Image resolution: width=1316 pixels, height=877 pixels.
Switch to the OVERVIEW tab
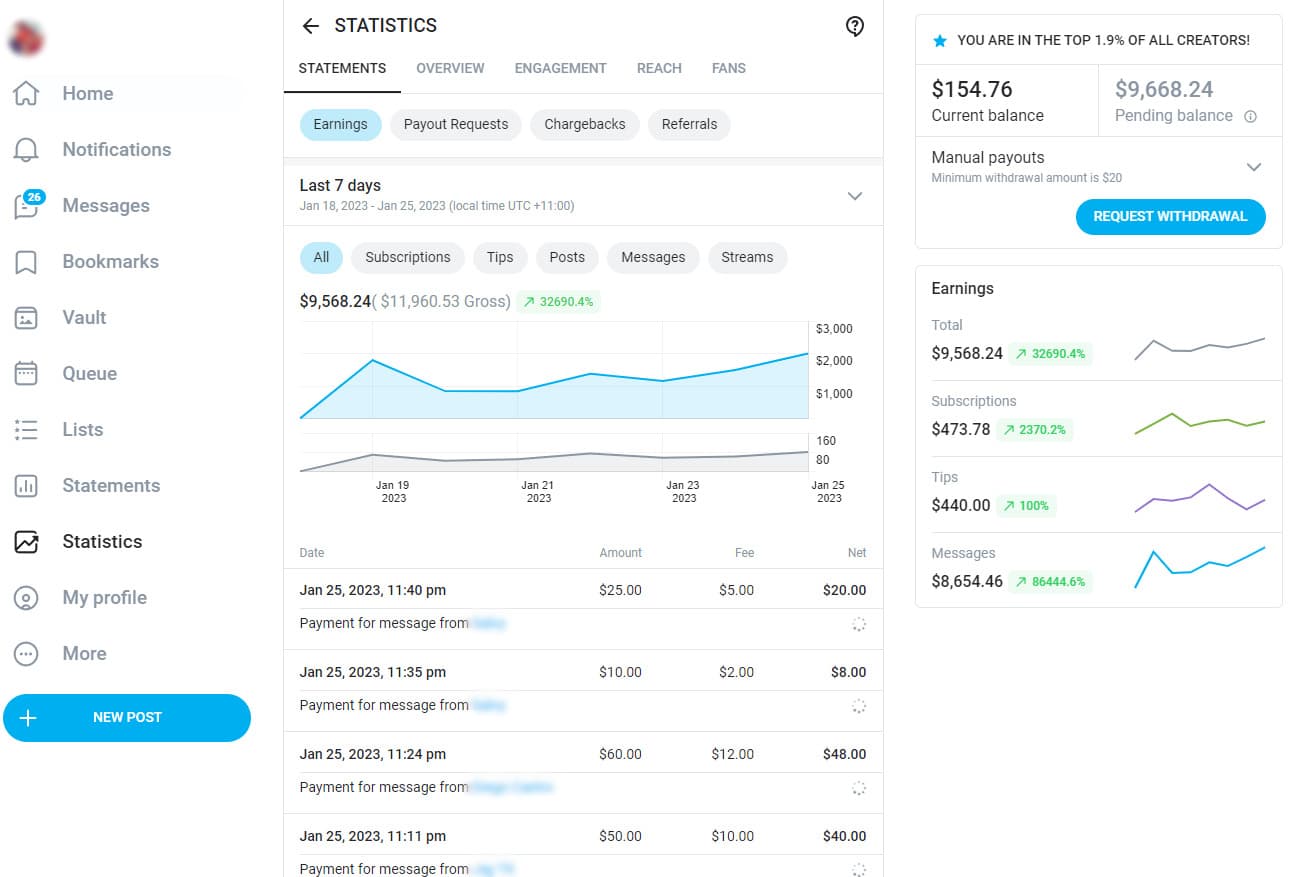click(450, 68)
